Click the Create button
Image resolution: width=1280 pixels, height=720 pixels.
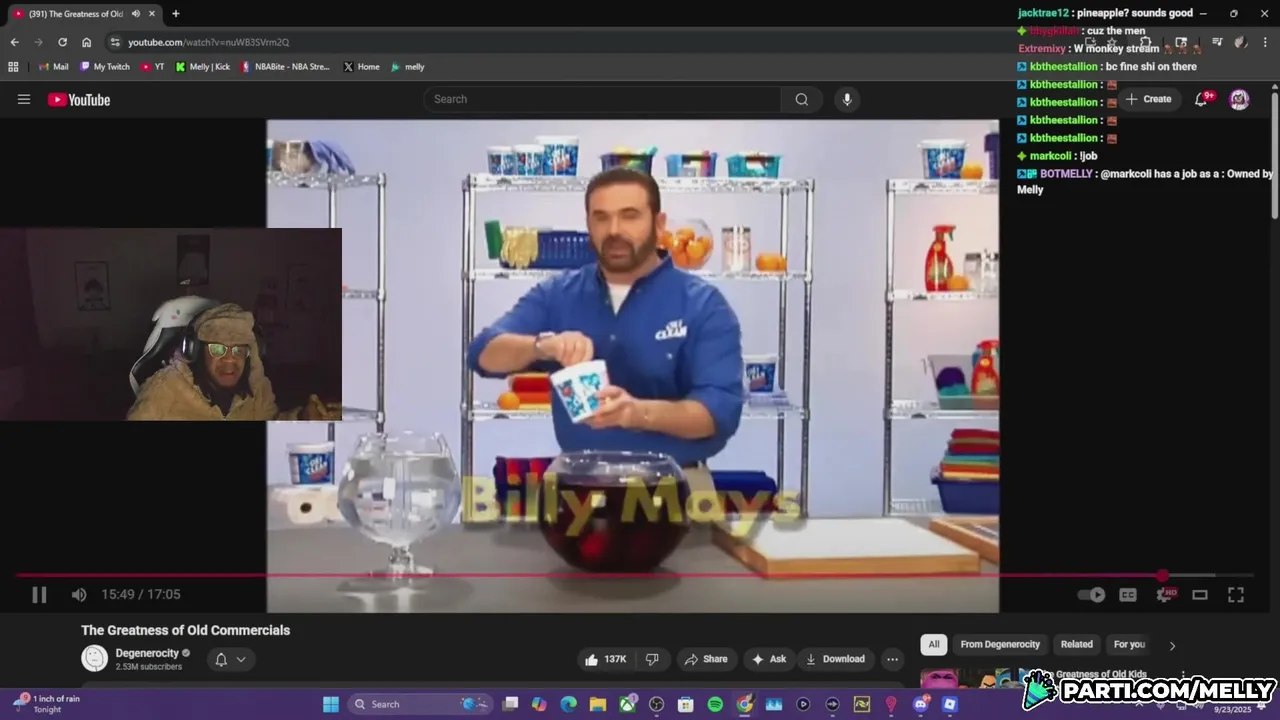[1148, 99]
